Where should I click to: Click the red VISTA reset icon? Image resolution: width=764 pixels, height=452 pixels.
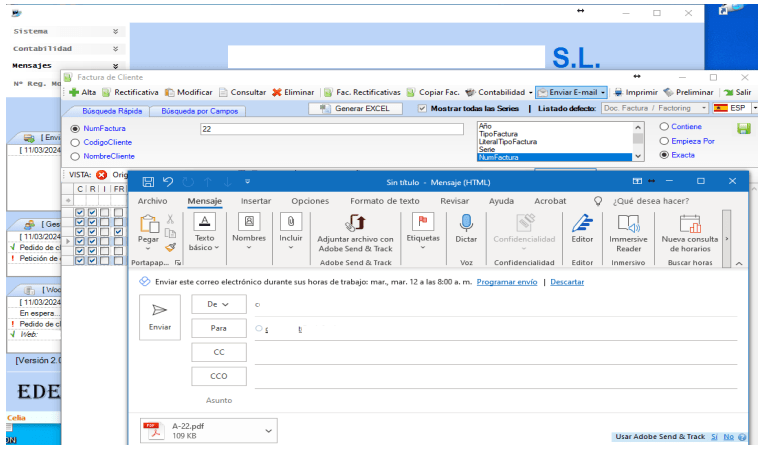coord(101,175)
